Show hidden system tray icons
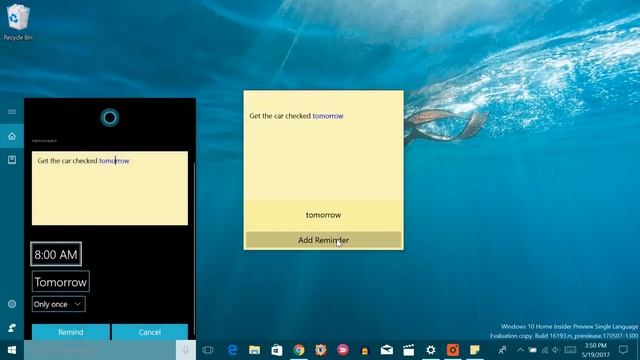Viewport: 640px width, 360px height. (520, 350)
